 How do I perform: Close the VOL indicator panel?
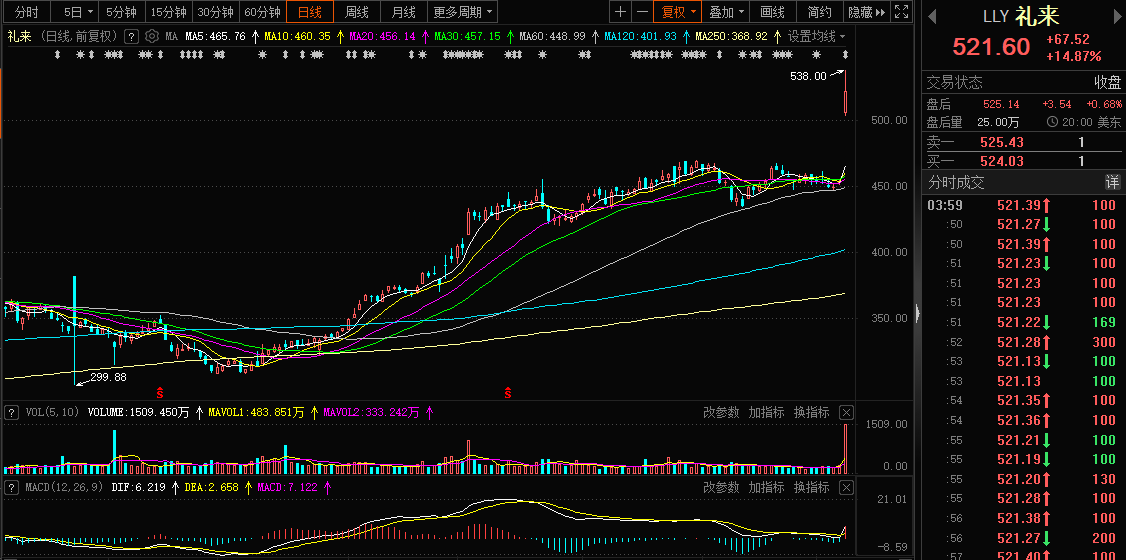(846, 412)
